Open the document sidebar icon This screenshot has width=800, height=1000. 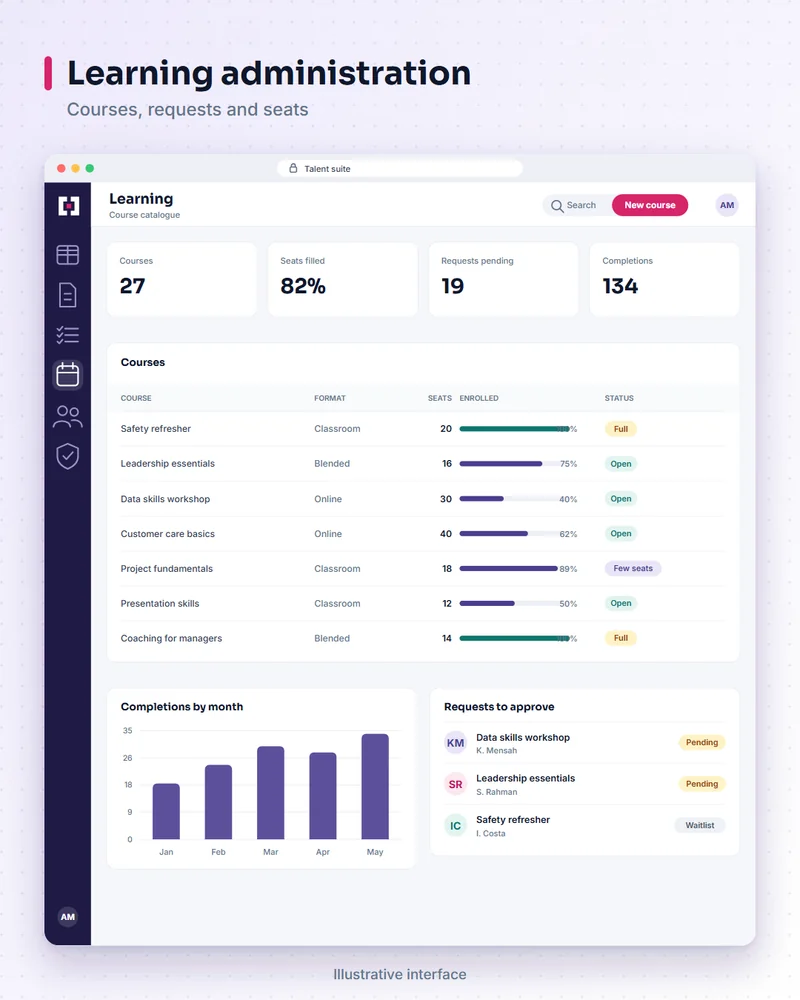[68, 295]
